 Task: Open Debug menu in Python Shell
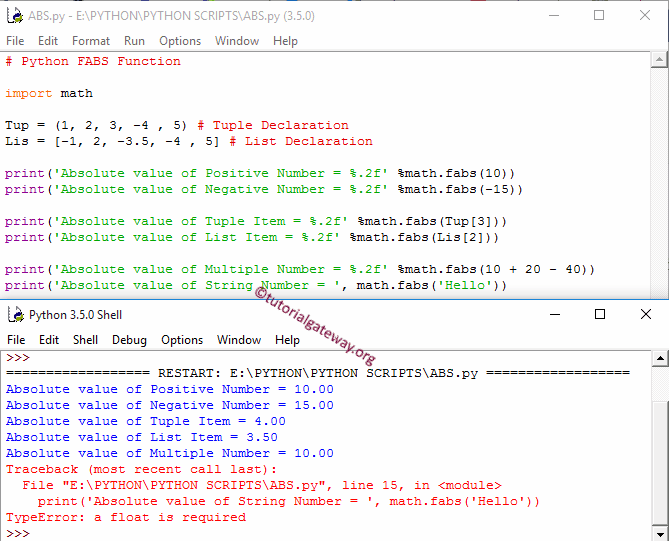(x=129, y=340)
